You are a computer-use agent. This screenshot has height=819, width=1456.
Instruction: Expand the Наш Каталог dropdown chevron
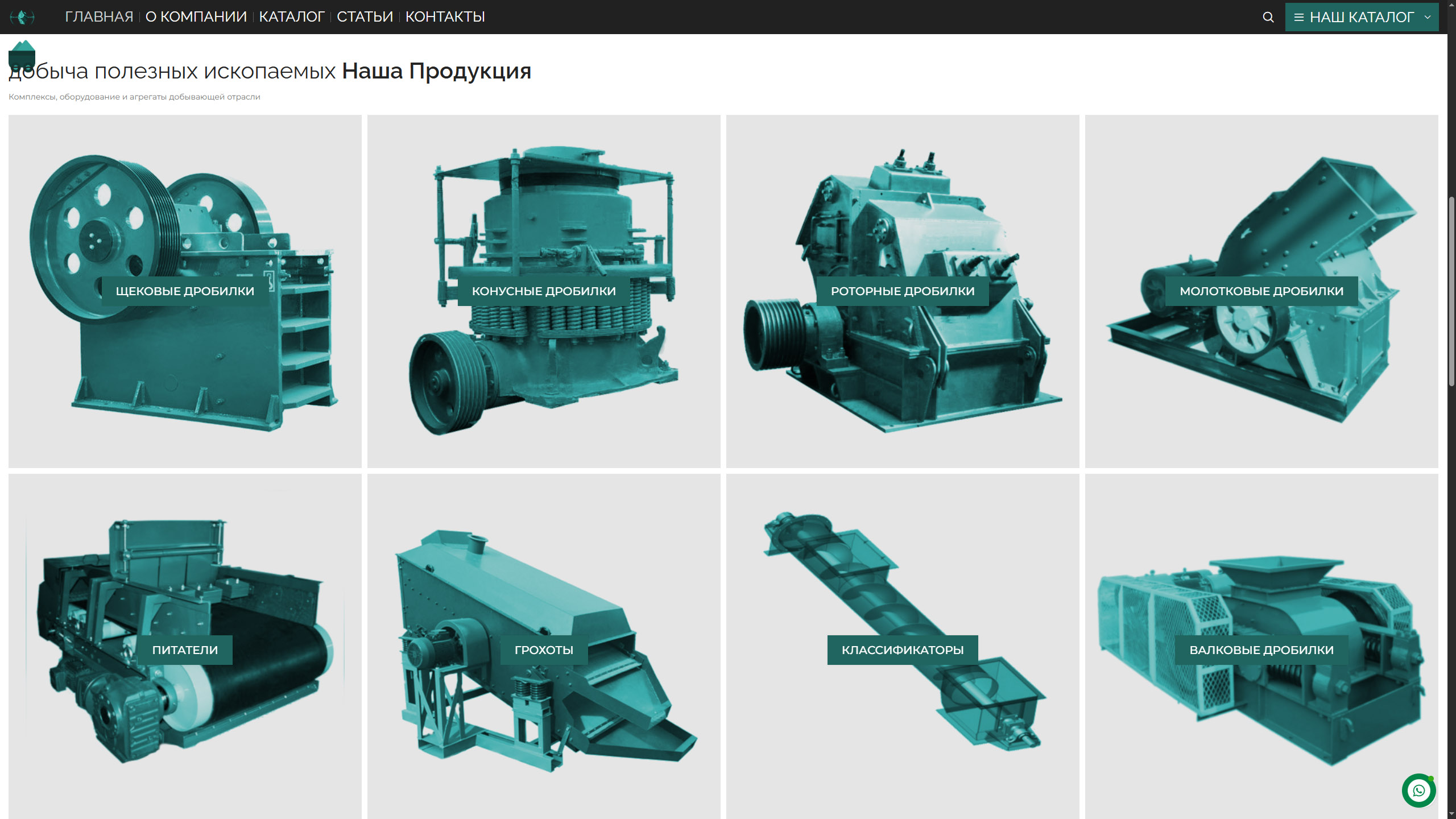pyautogui.click(x=1428, y=17)
